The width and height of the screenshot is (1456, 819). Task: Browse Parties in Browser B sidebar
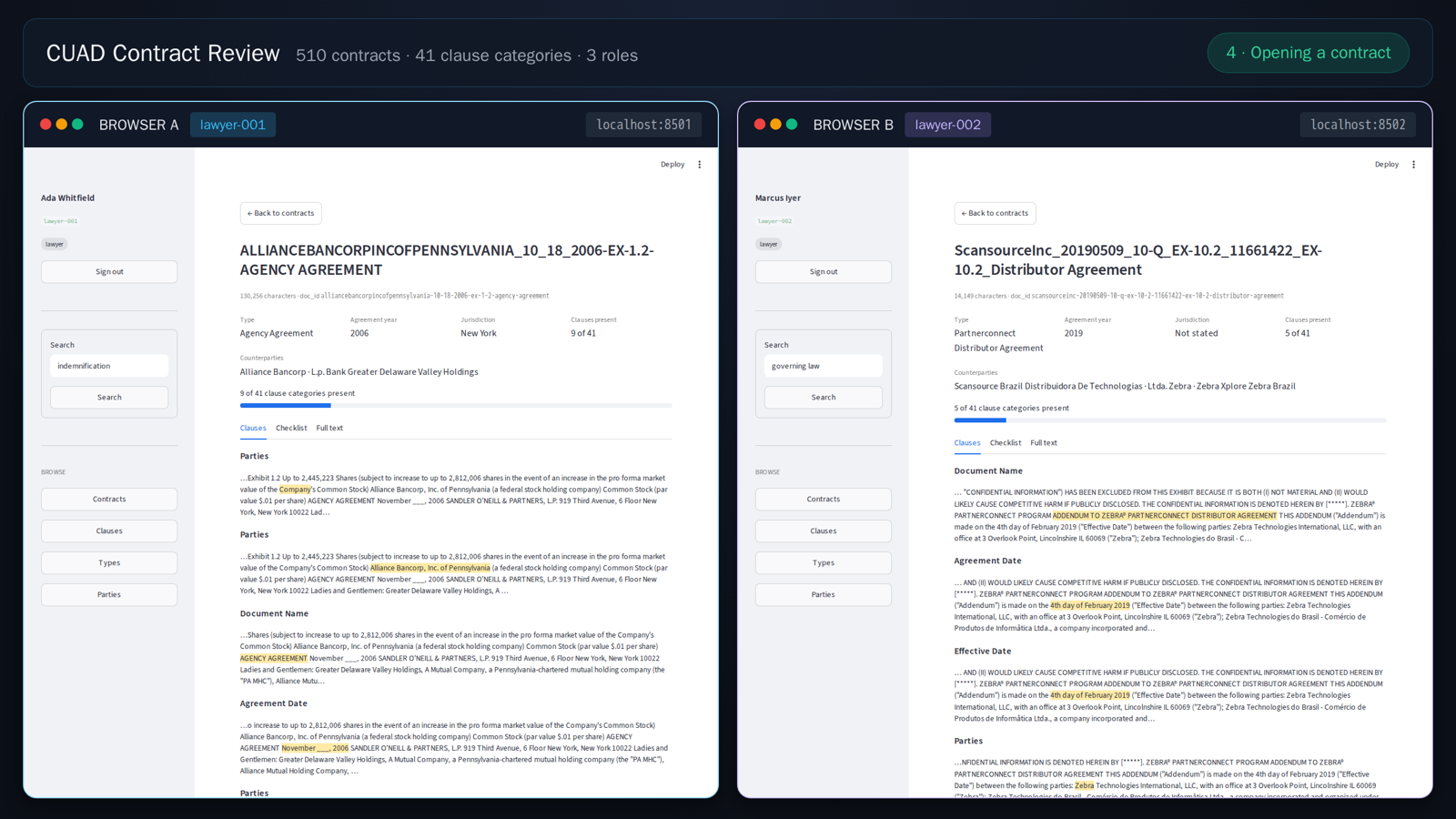click(x=823, y=594)
